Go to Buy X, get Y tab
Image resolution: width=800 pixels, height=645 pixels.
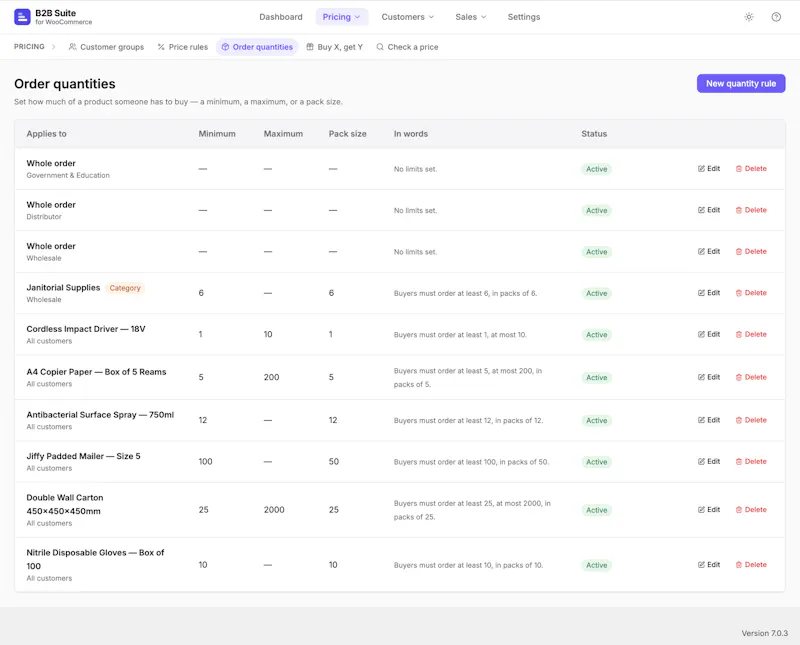coord(335,47)
